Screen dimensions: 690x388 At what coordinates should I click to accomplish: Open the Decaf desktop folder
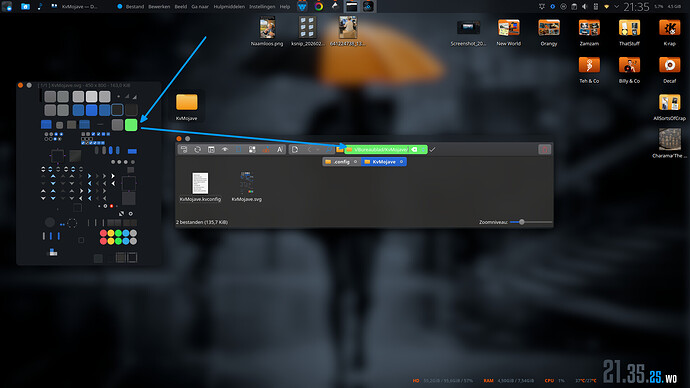point(670,70)
